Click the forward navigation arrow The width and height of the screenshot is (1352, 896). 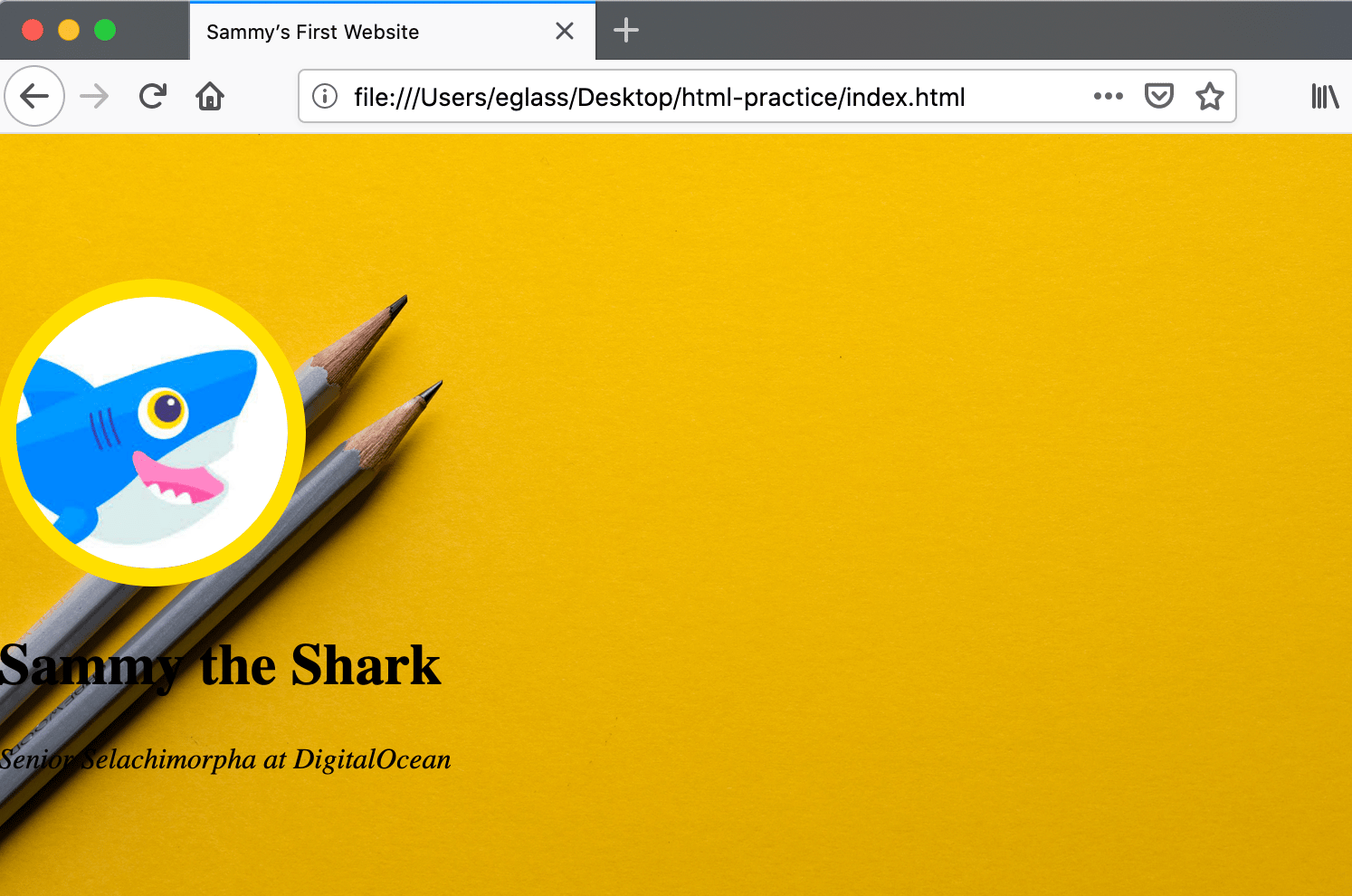(x=94, y=96)
